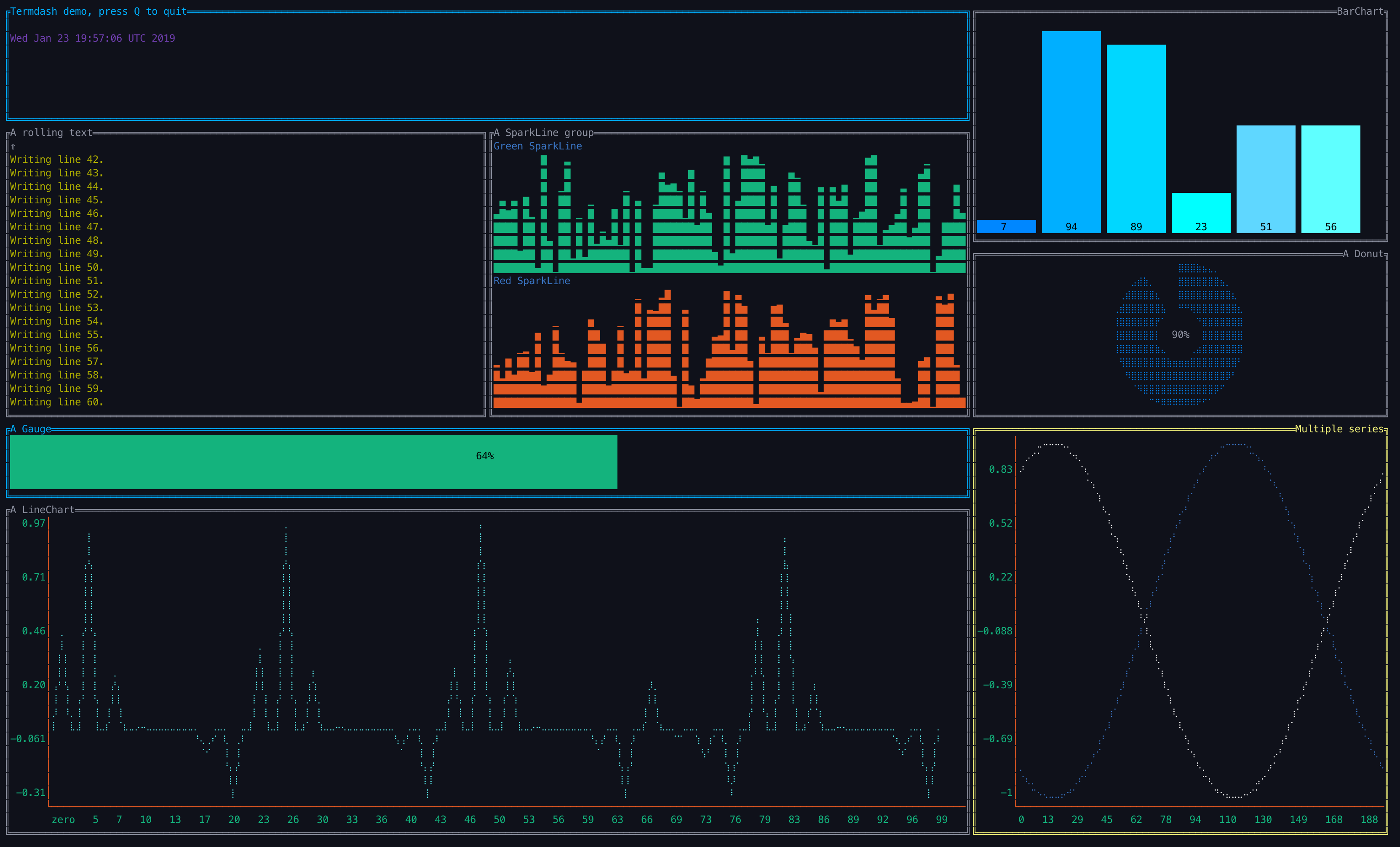Click the cyan bar labeled 23
This screenshot has height=847, width=1400.
click(1200, 213)
